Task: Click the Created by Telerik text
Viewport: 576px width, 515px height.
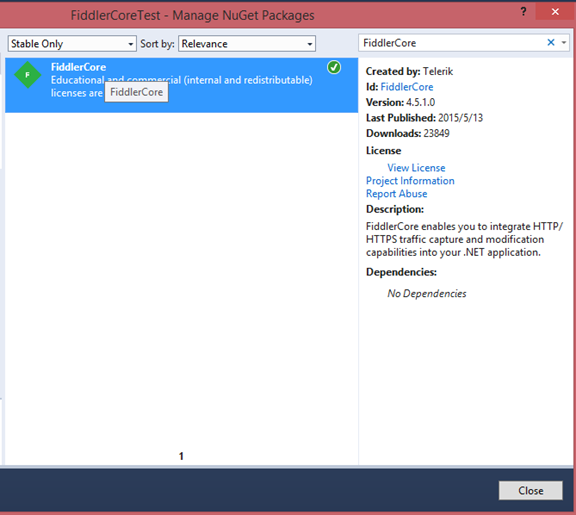Action: (x=409, y=71)
